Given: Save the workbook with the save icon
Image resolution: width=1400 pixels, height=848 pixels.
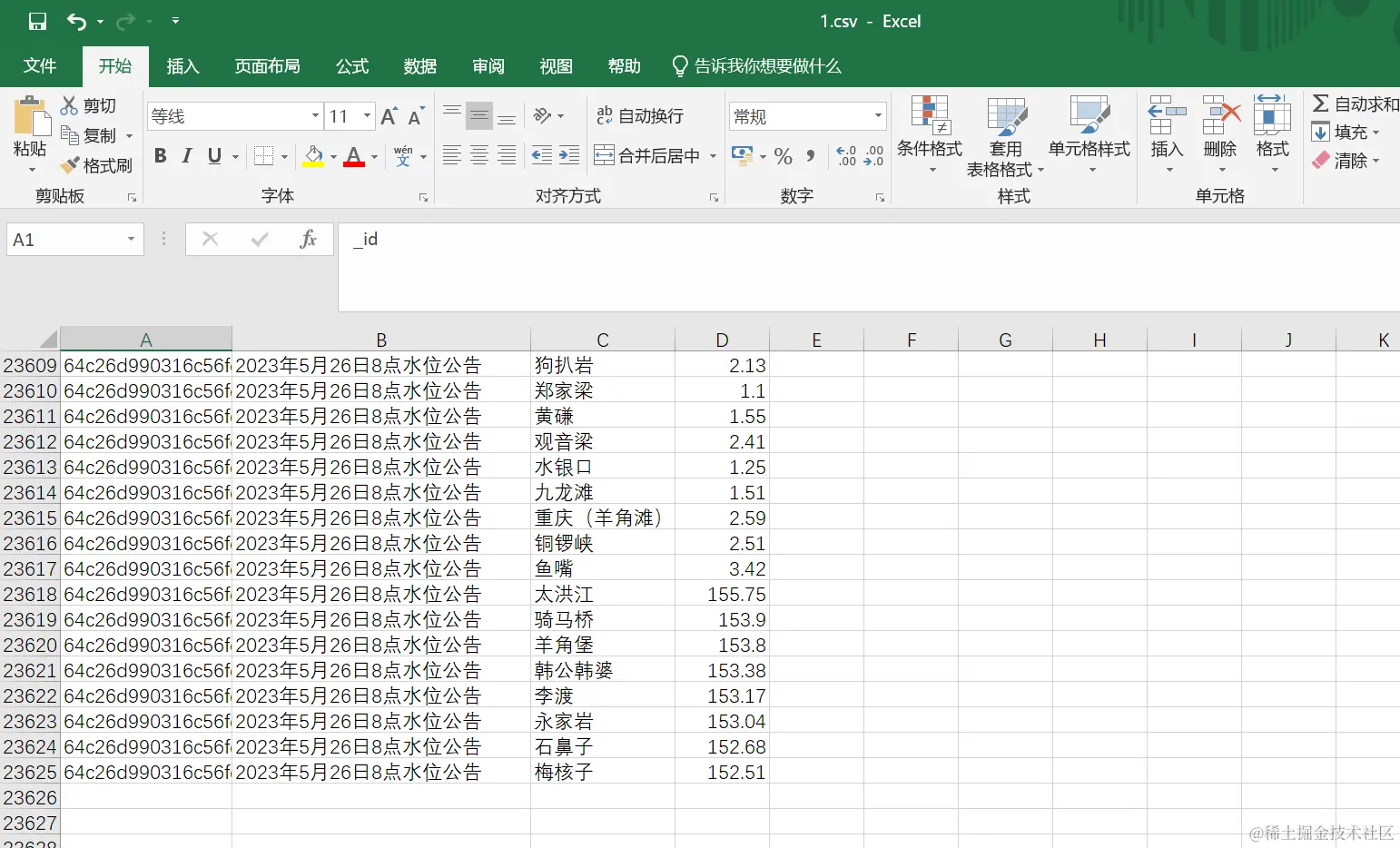Looking at the screenshot, I should point(37,22).
